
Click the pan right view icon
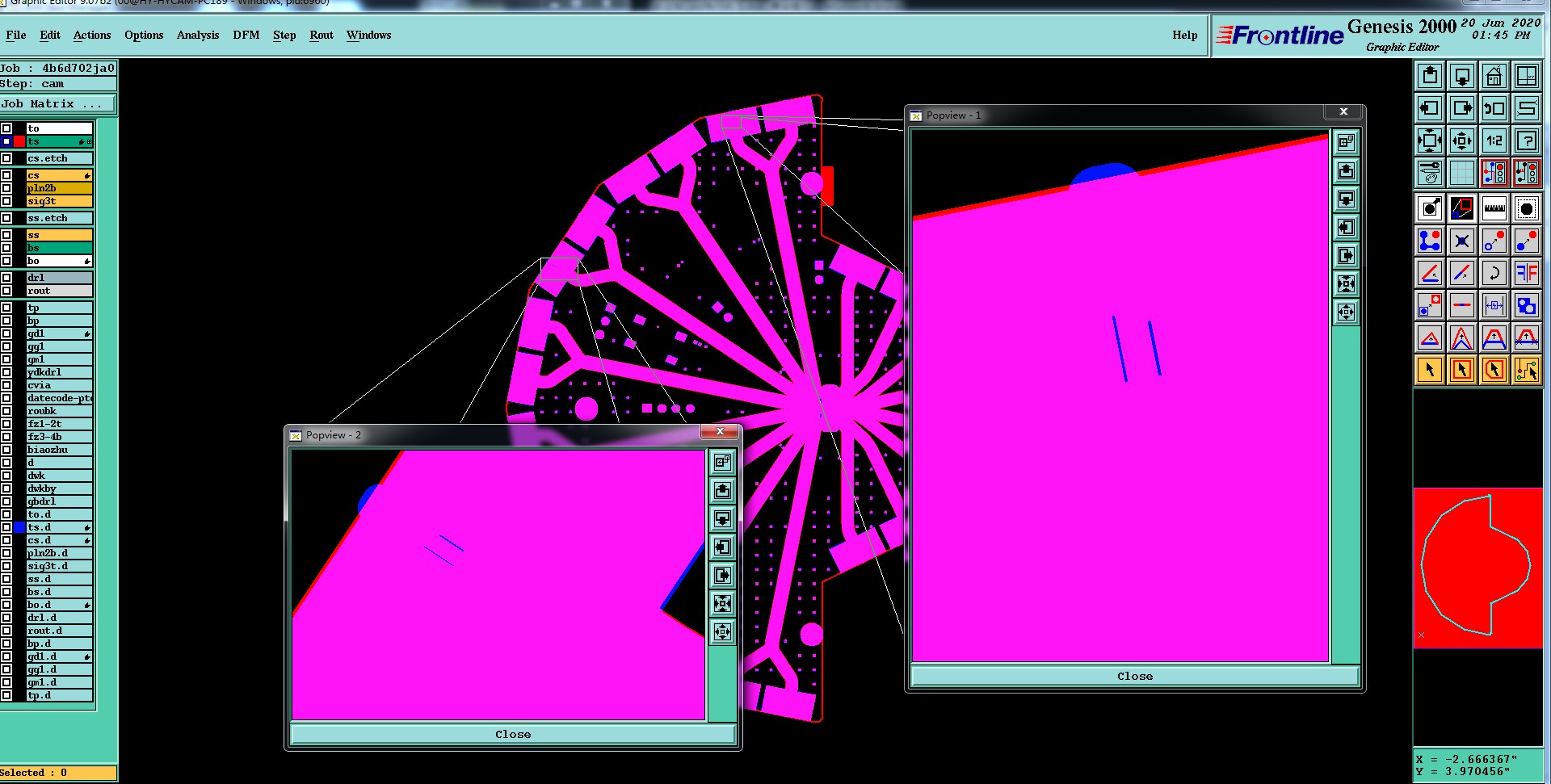pyautogui.click(x=1462, y=108)
